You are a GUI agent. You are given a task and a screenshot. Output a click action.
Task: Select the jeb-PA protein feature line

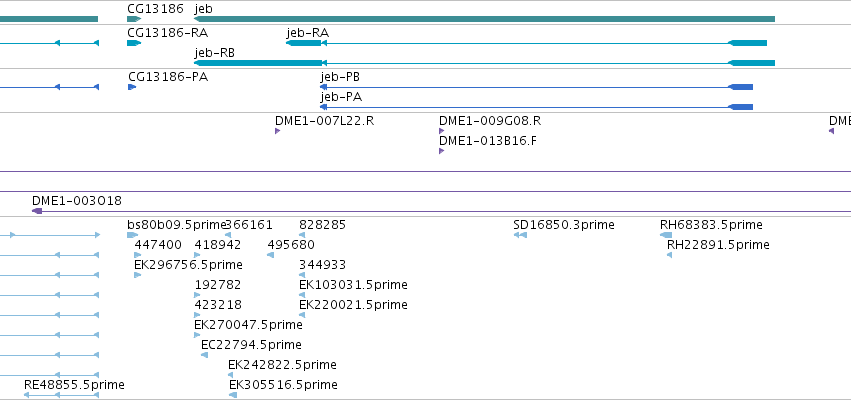click(x=536, y=107)
